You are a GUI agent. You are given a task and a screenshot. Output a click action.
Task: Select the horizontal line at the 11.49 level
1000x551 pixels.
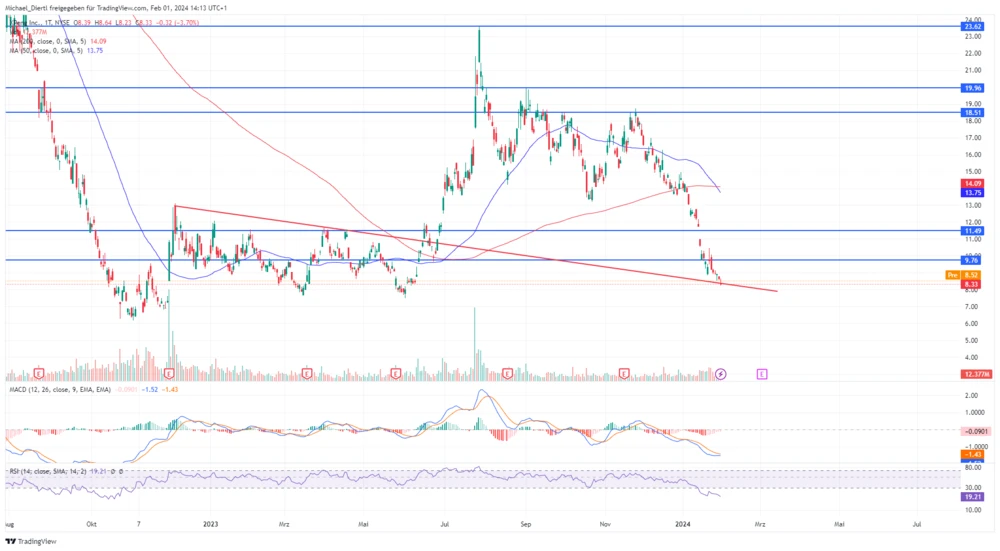point(600,231)
